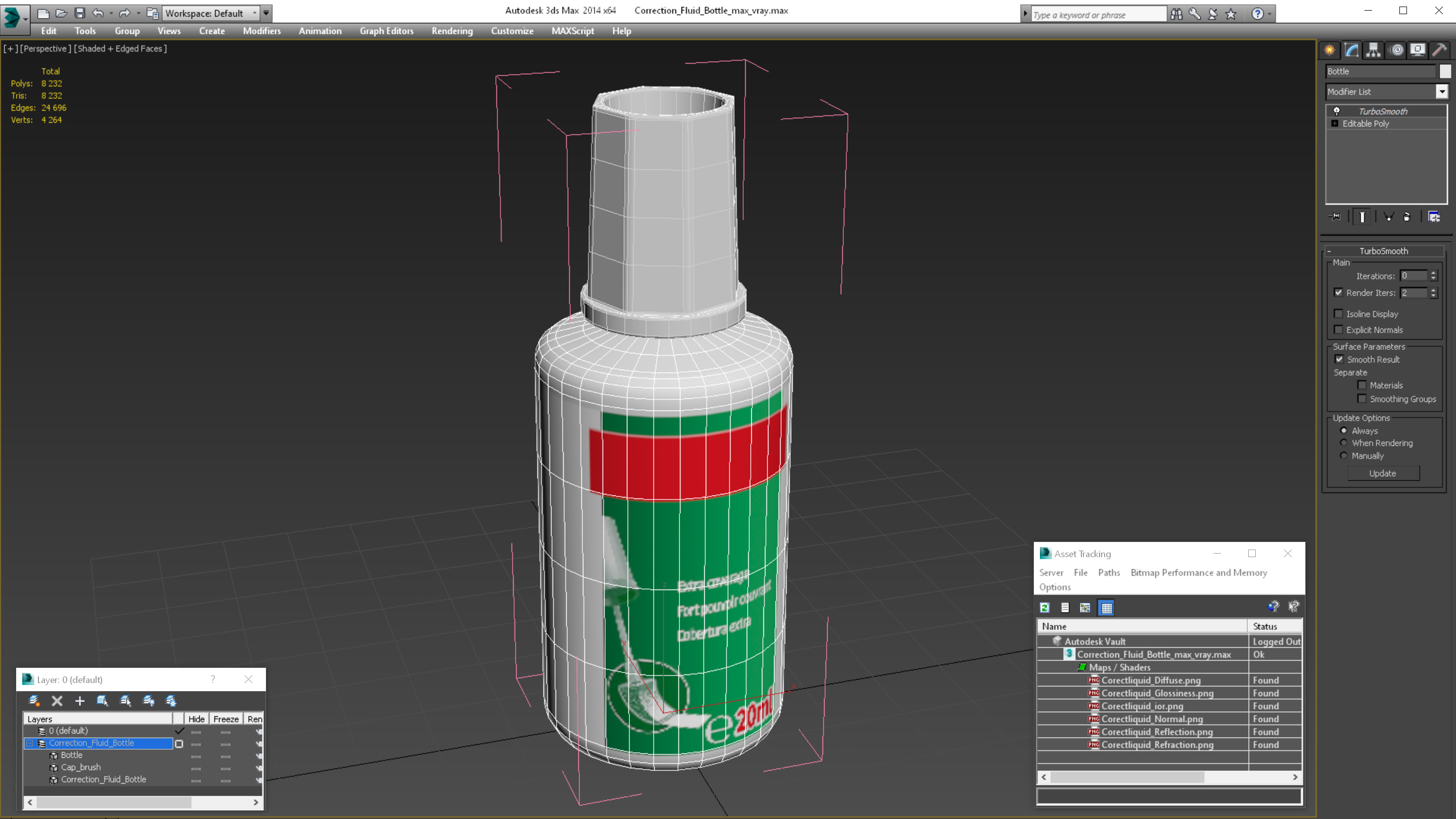Screen dimensions: 1456x819
Task: Click the New Scene toolbar icon
Action: click(x=43, y=13)
